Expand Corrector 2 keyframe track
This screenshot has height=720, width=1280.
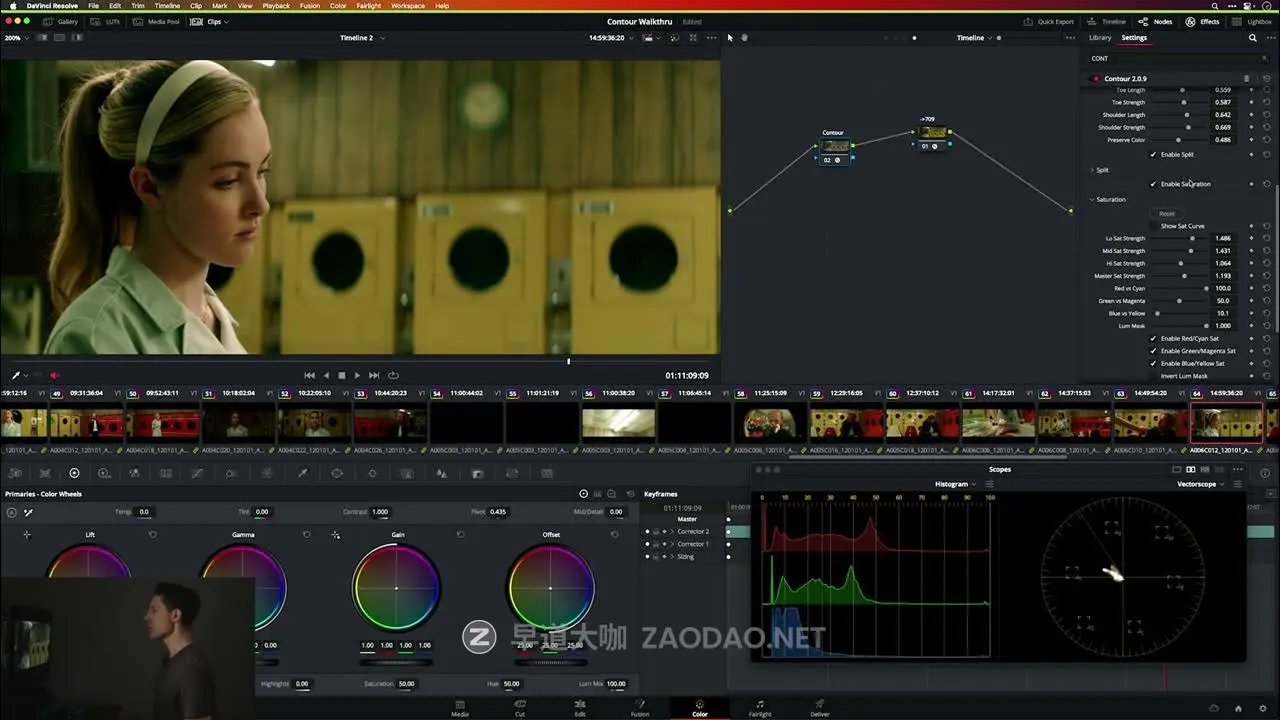tap(672, 531)
